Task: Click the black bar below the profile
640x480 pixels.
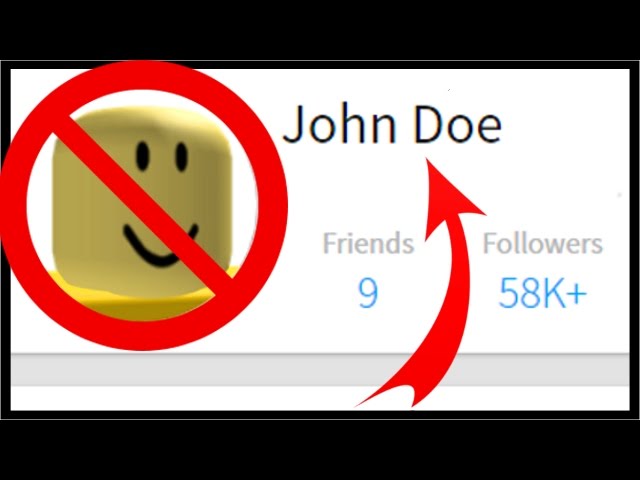Action: pos(320,450)
